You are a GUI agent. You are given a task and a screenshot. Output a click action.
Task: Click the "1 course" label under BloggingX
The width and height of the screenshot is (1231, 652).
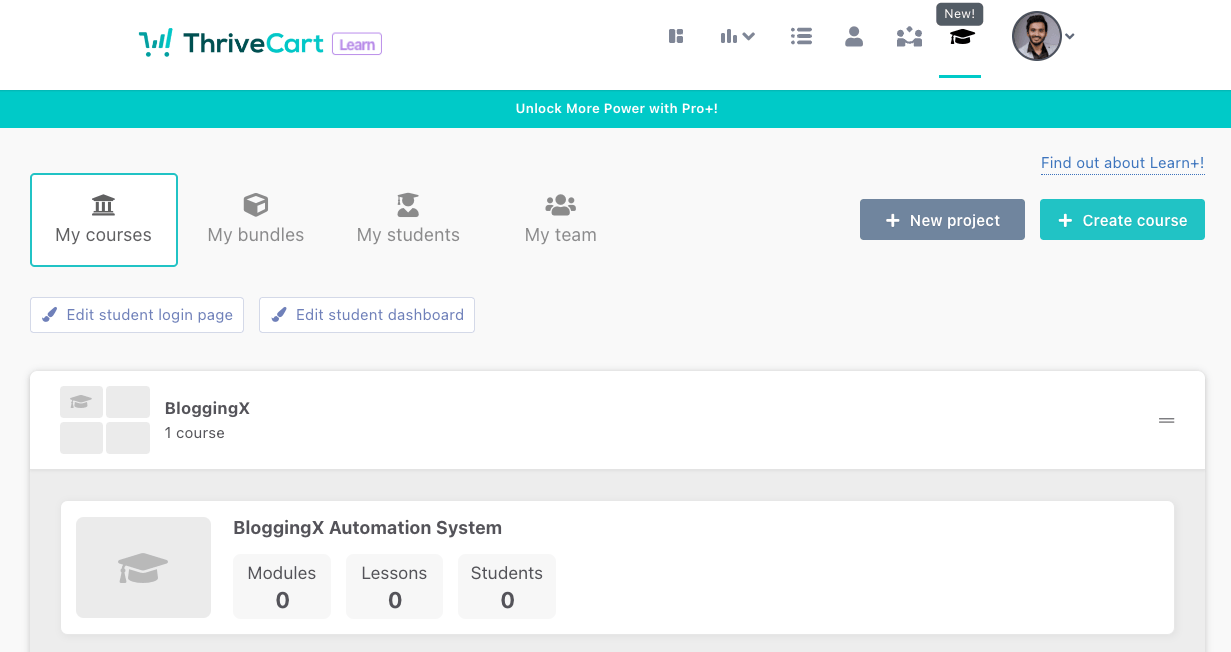coord(195,433)
